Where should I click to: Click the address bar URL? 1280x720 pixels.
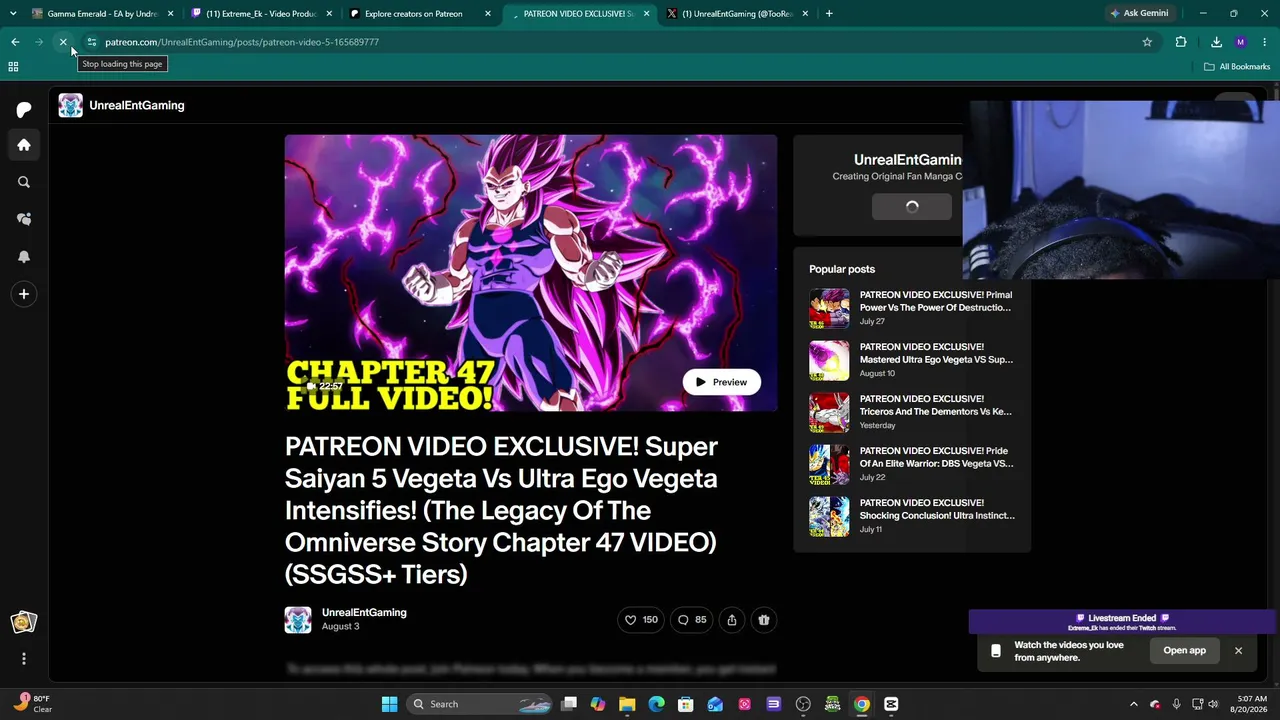(242, 42)
